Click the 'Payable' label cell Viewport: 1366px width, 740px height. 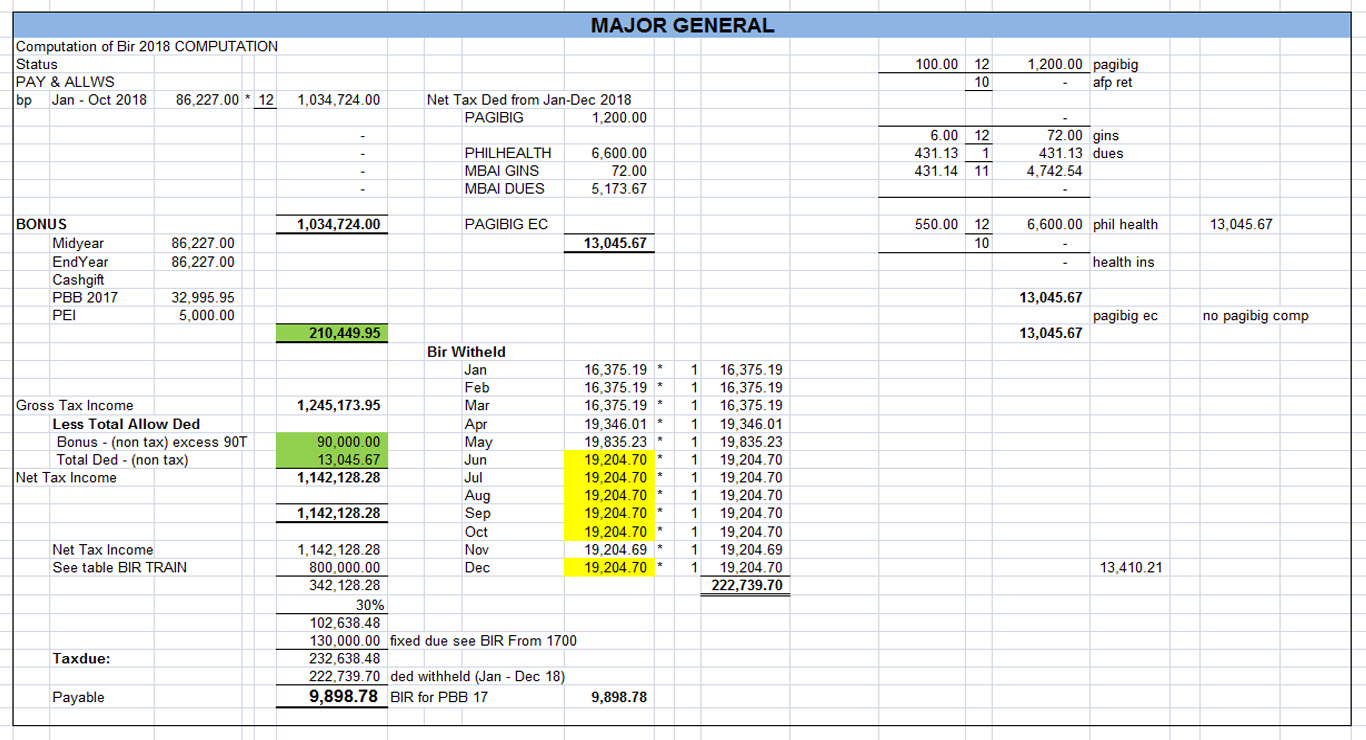pos(78,698)
